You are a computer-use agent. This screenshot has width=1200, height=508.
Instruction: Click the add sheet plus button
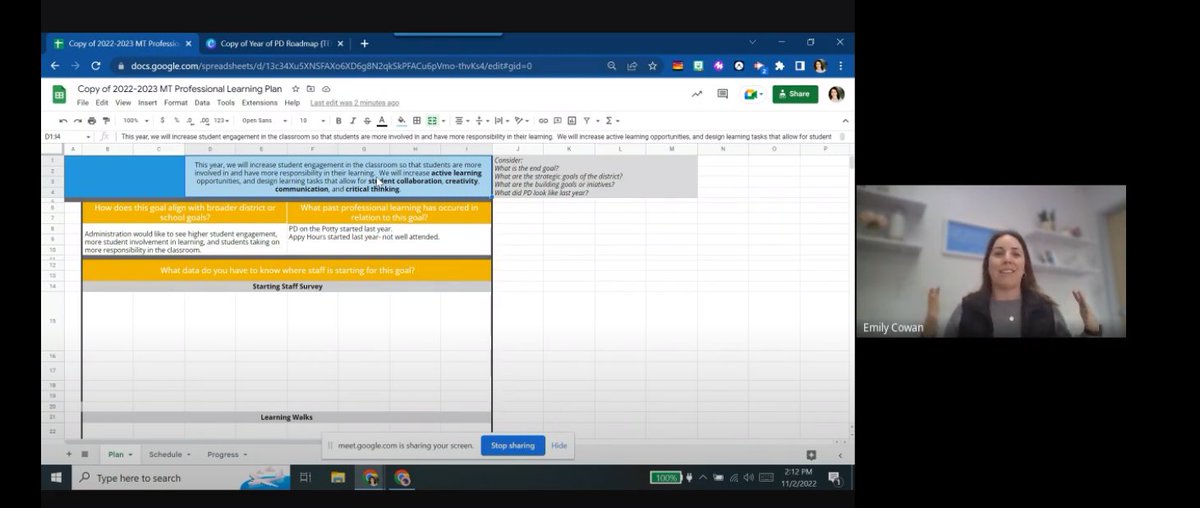pos(69,454)
